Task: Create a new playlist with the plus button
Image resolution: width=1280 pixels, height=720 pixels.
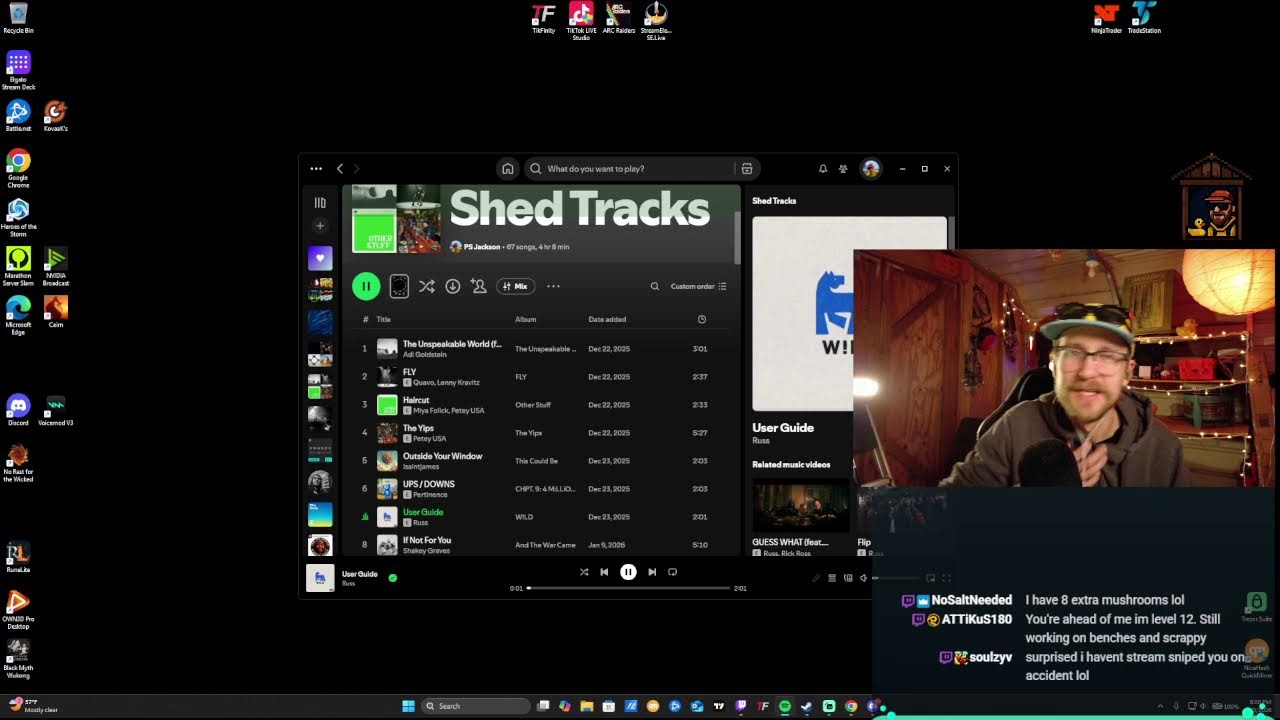Action: pyautogui.click(x=320, y=226)
